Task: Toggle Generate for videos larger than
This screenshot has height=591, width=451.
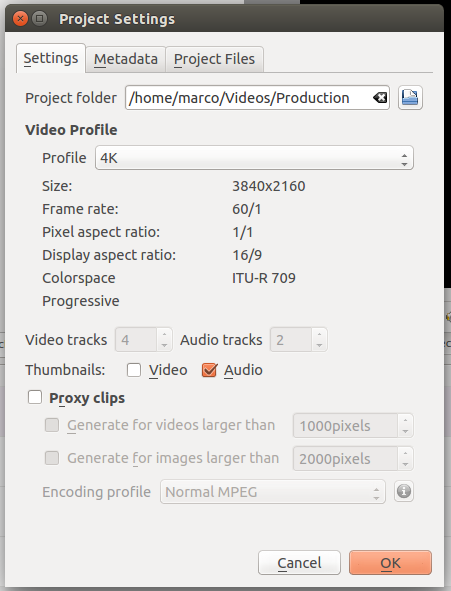Action: pos(52,425)
